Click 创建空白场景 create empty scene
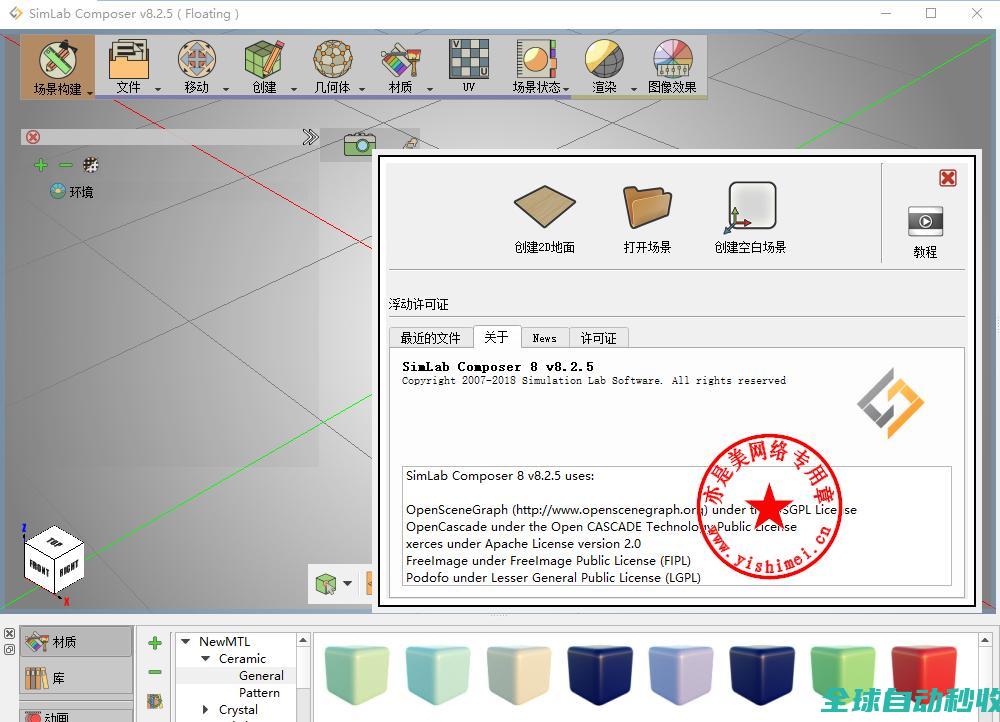Viewport: 1000px width, 722px height. point(751,207)
